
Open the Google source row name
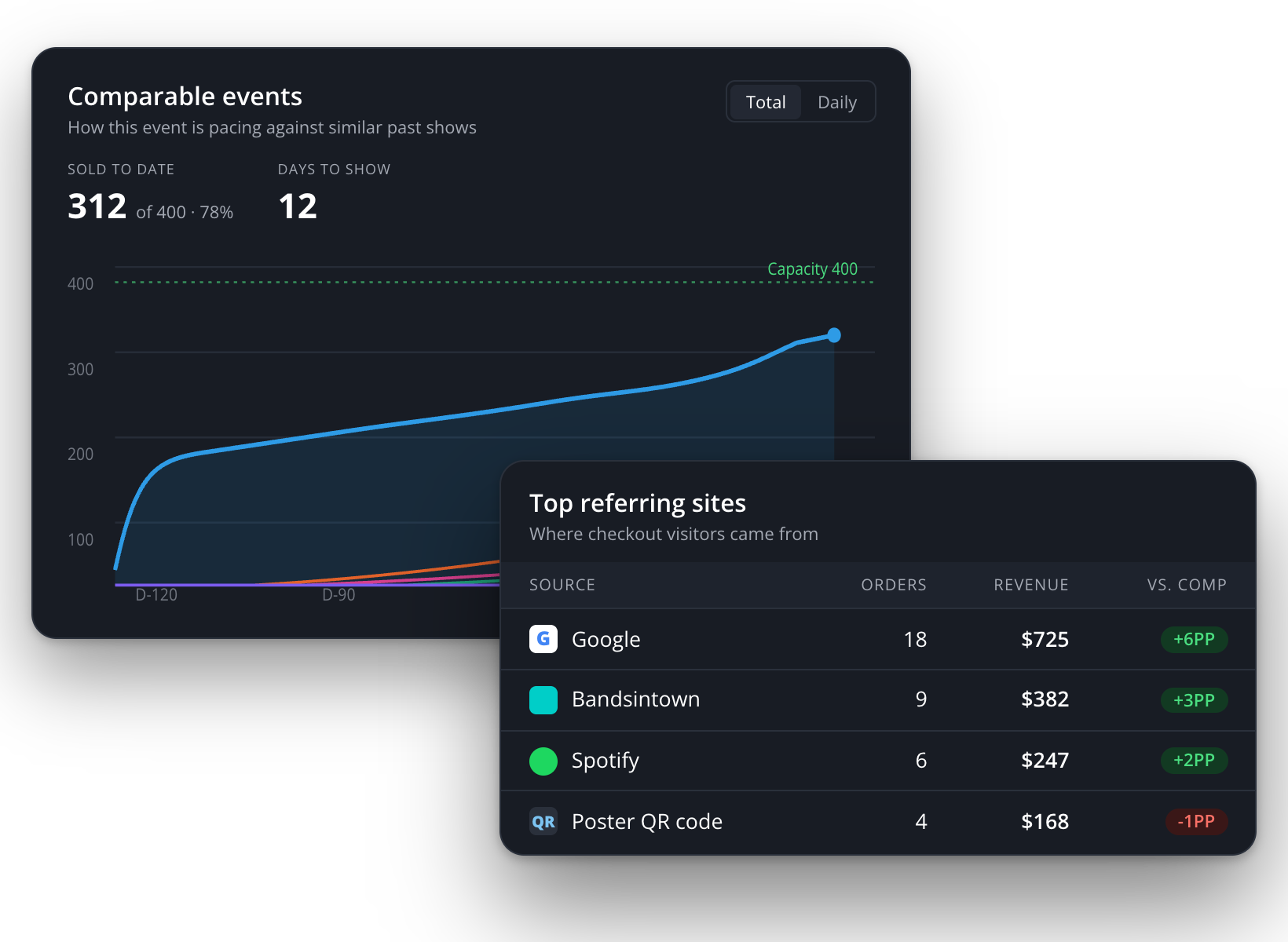coord(606,640)
